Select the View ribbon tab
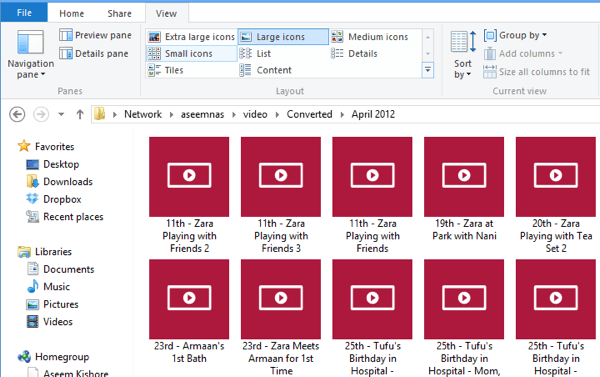The image size is (600, 377). 166,13
